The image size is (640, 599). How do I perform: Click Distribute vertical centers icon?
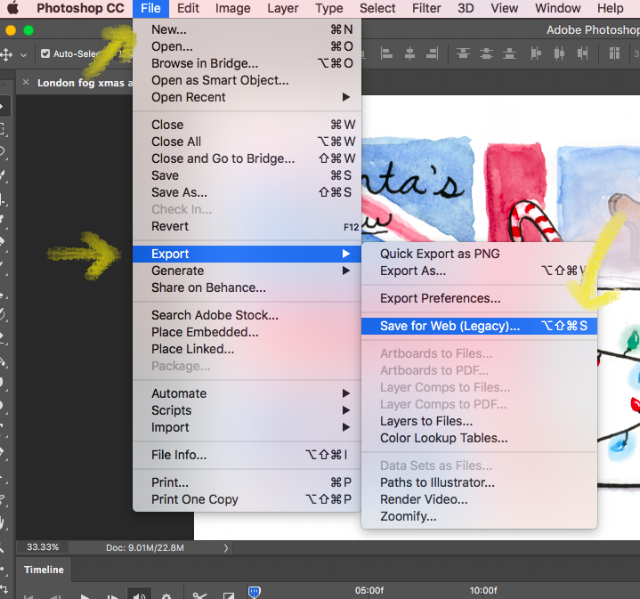(486, 53)
